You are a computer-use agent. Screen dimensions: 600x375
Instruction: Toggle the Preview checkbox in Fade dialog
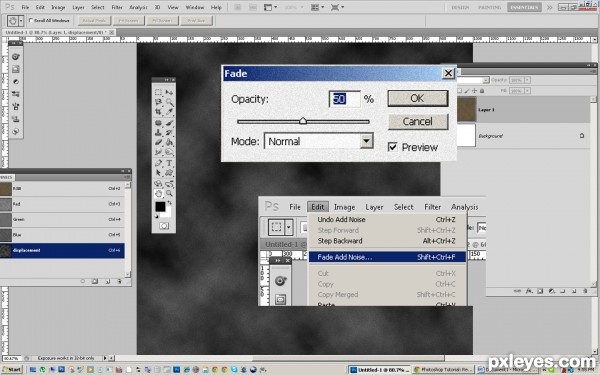[392, 147]
